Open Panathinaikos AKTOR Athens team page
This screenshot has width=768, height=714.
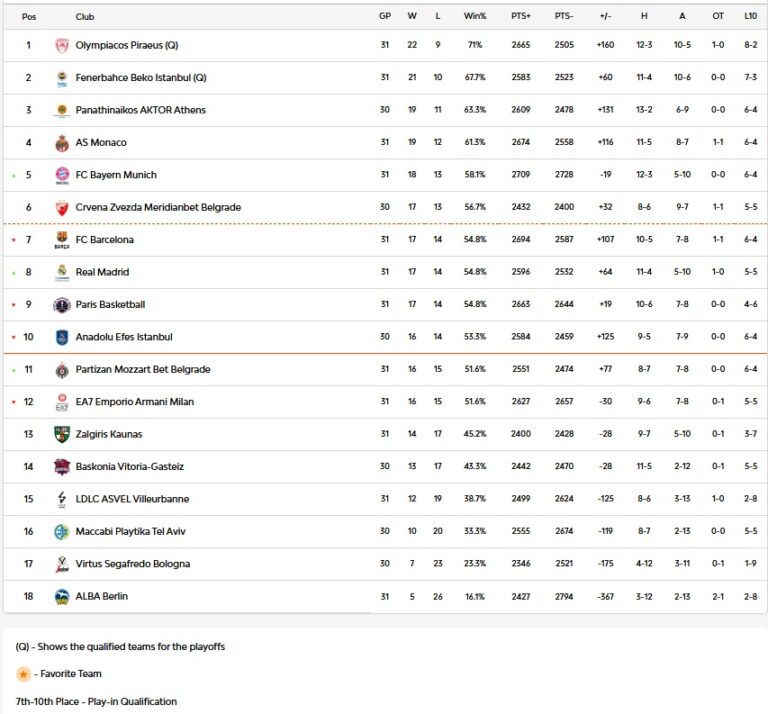tap(140, 110)
